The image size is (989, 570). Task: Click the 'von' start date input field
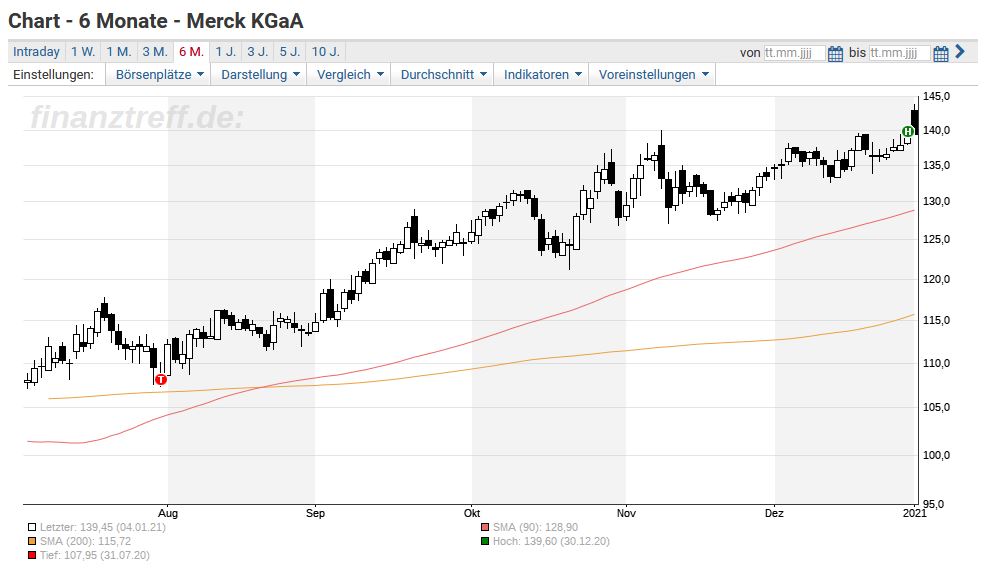pos(794,53)
